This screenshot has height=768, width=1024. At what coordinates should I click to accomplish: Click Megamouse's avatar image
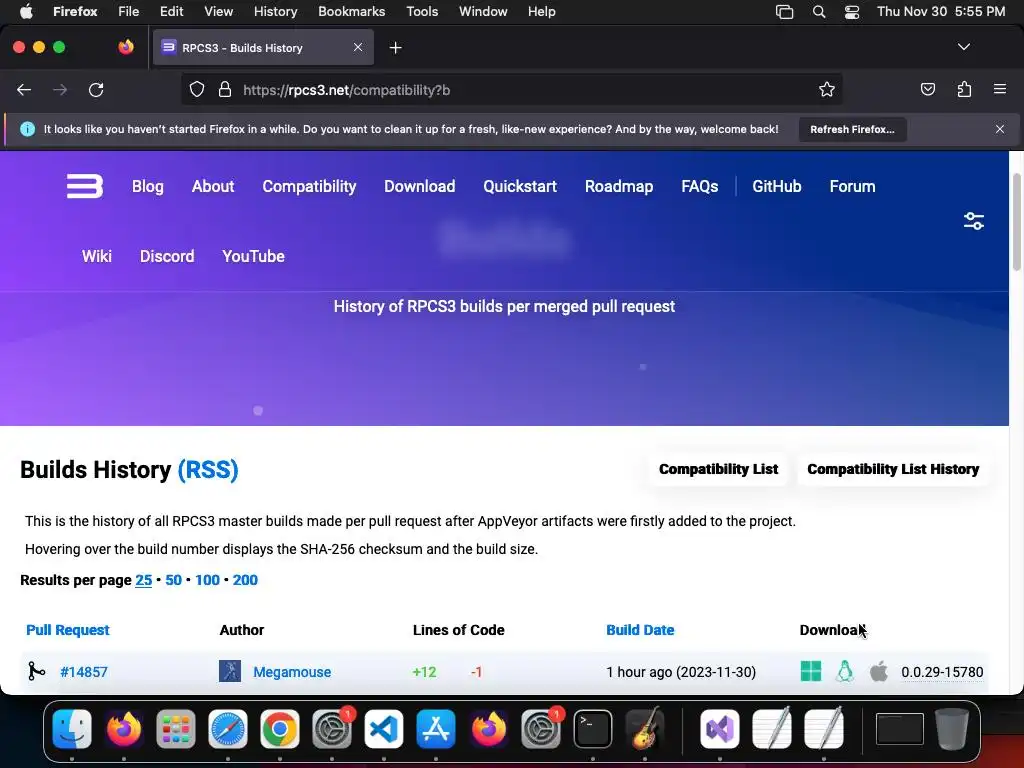click(x=230, y=671)
